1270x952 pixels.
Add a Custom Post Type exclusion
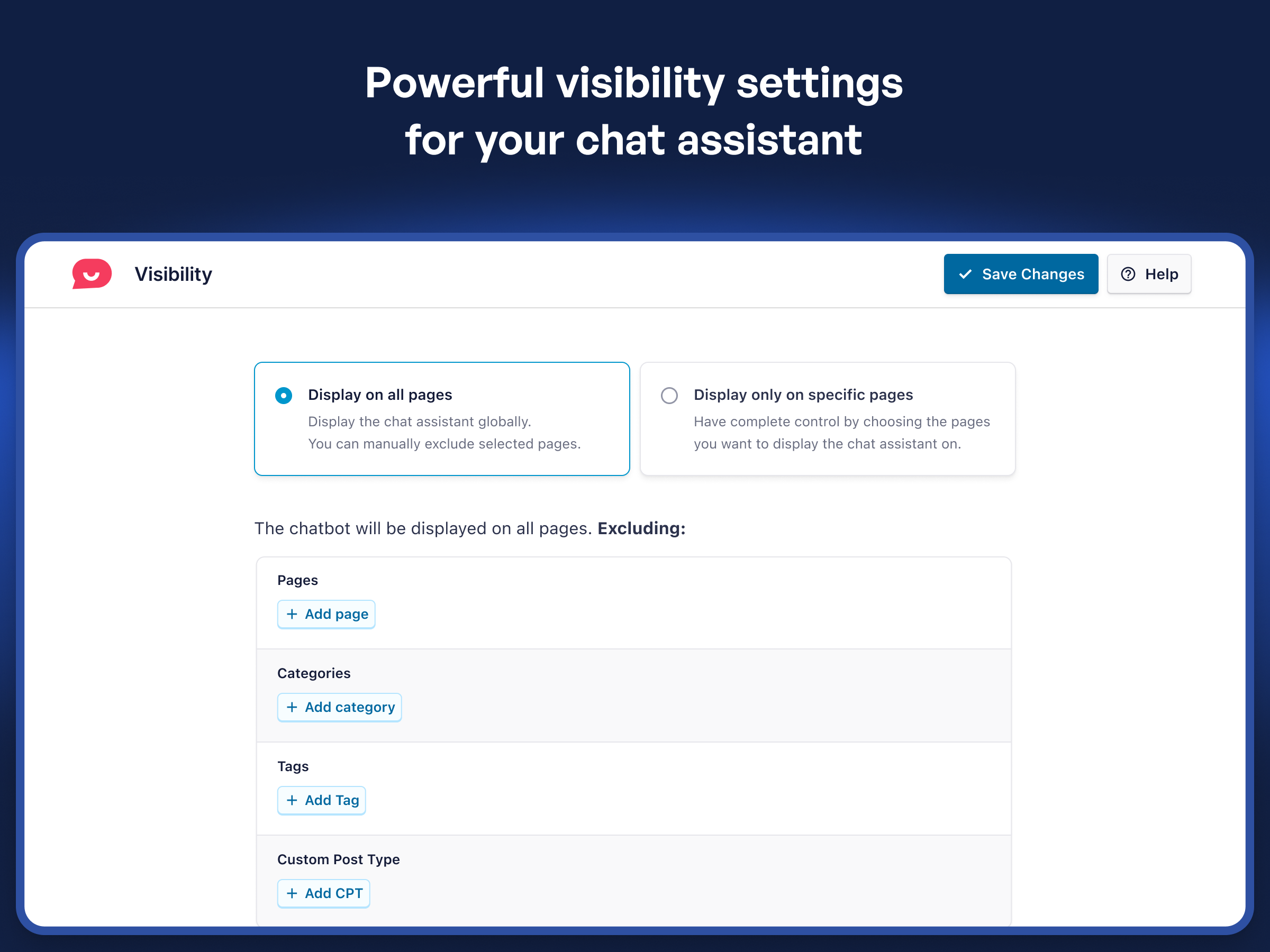point(323,893)
